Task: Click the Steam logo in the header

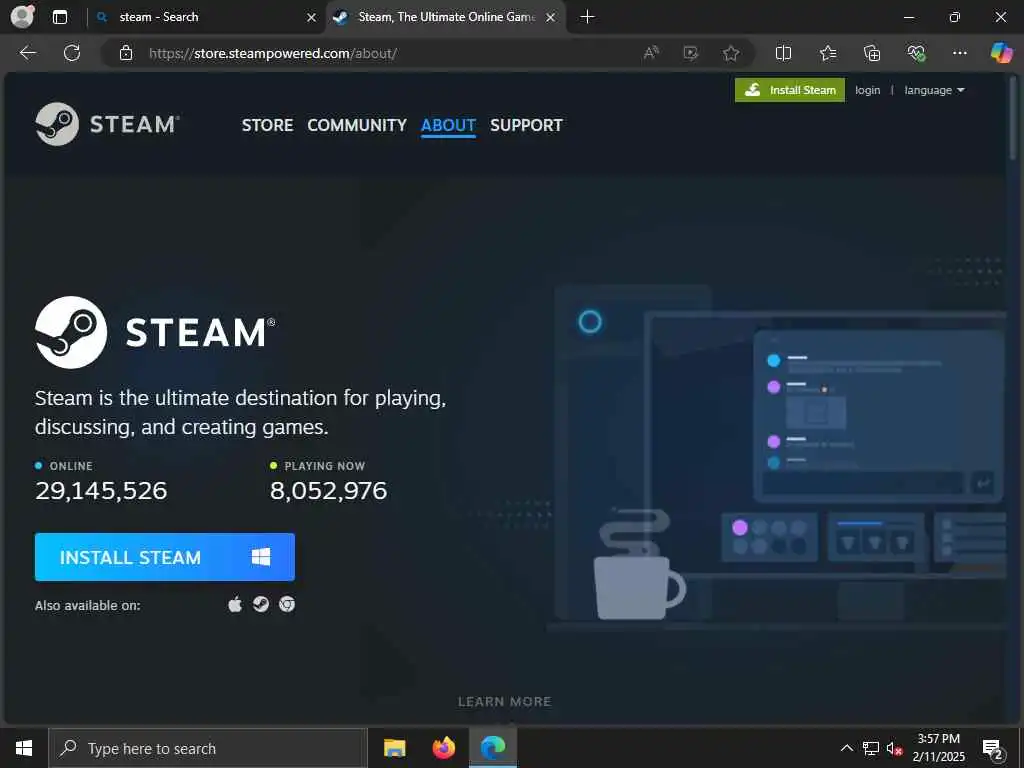Action: (x=107, y=124)
